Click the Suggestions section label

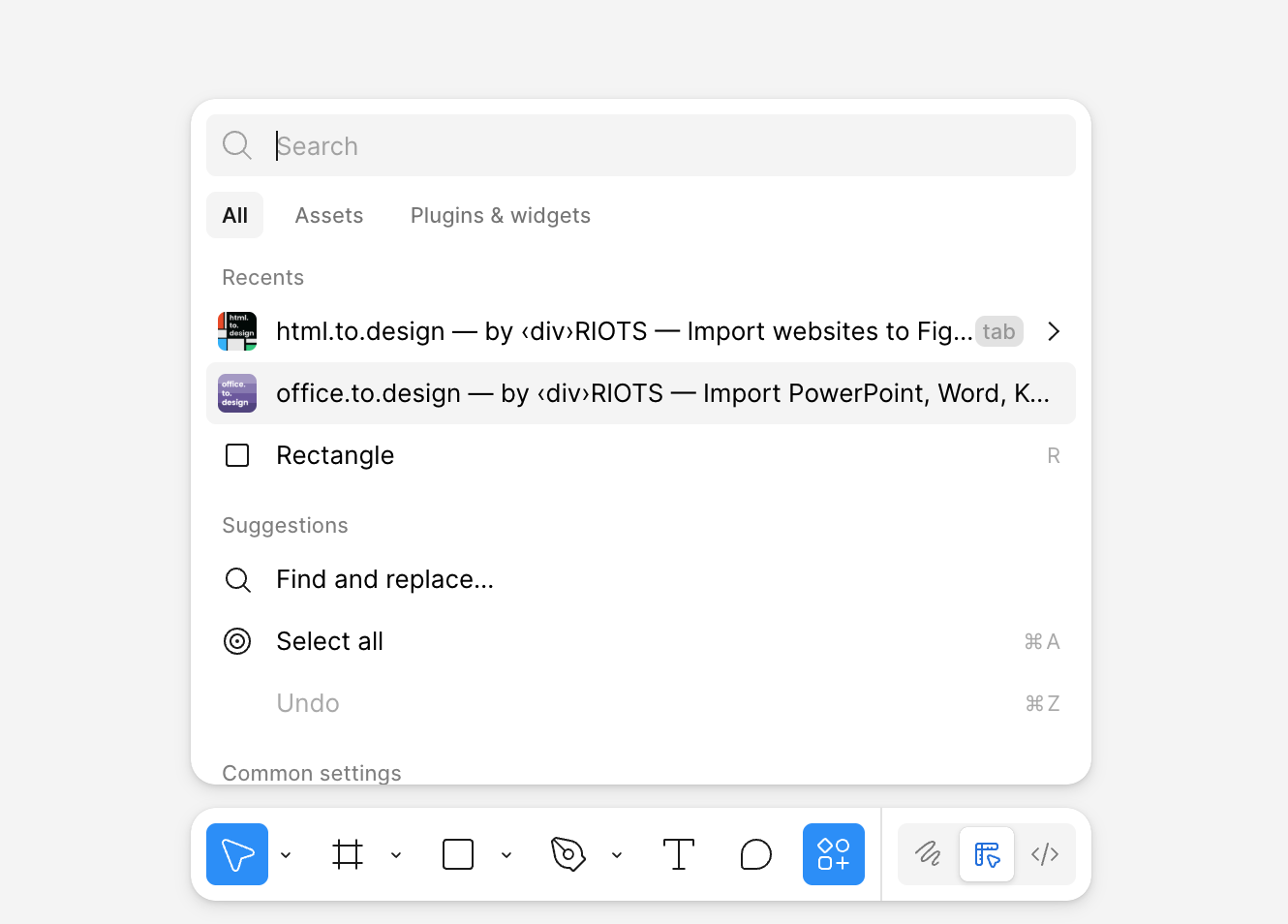coord(285,525)
